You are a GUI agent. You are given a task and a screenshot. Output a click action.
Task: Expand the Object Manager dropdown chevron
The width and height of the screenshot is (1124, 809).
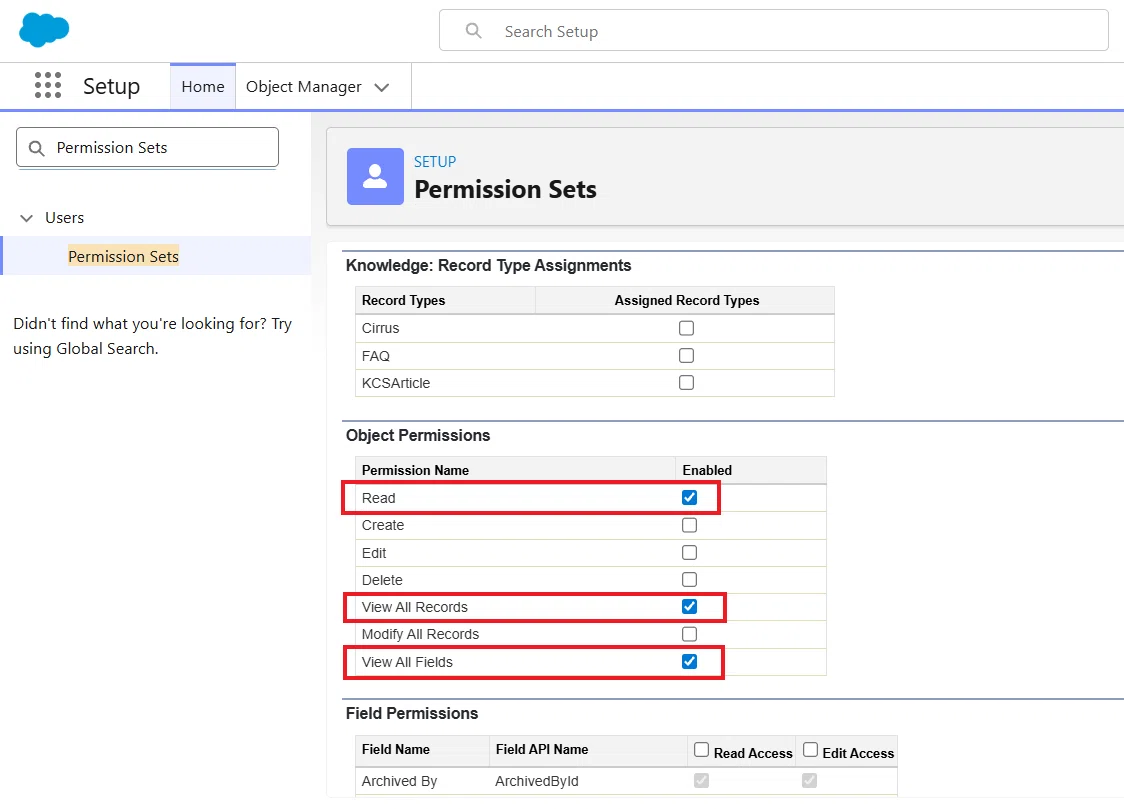(x=382, y=87)
